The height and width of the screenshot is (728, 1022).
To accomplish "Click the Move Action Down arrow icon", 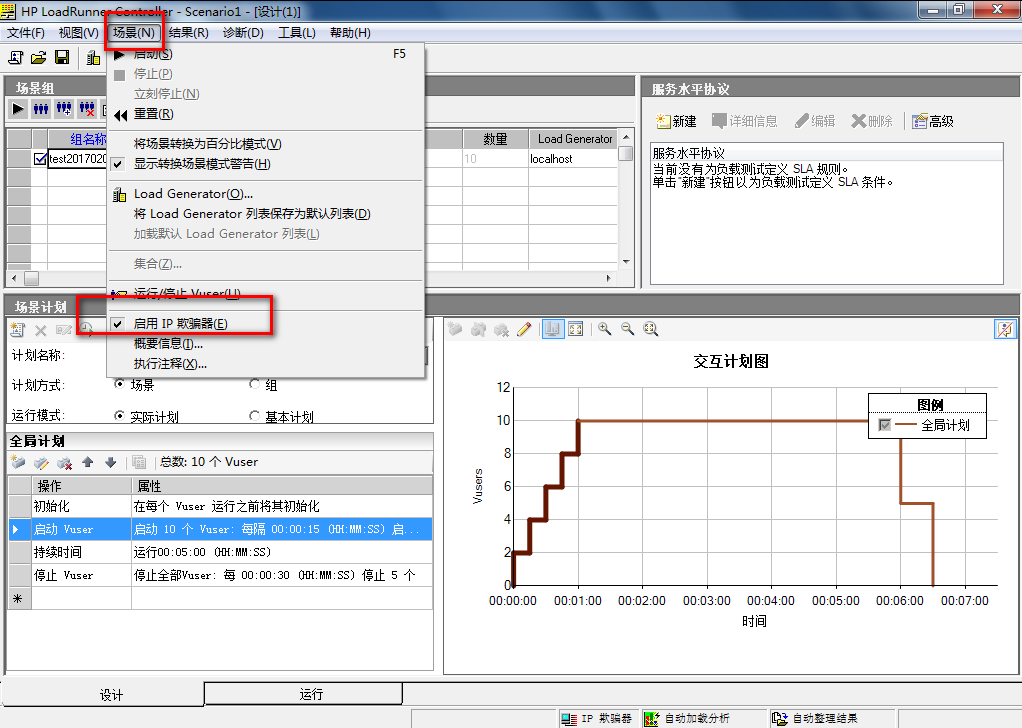I will (x=110, y=463).
